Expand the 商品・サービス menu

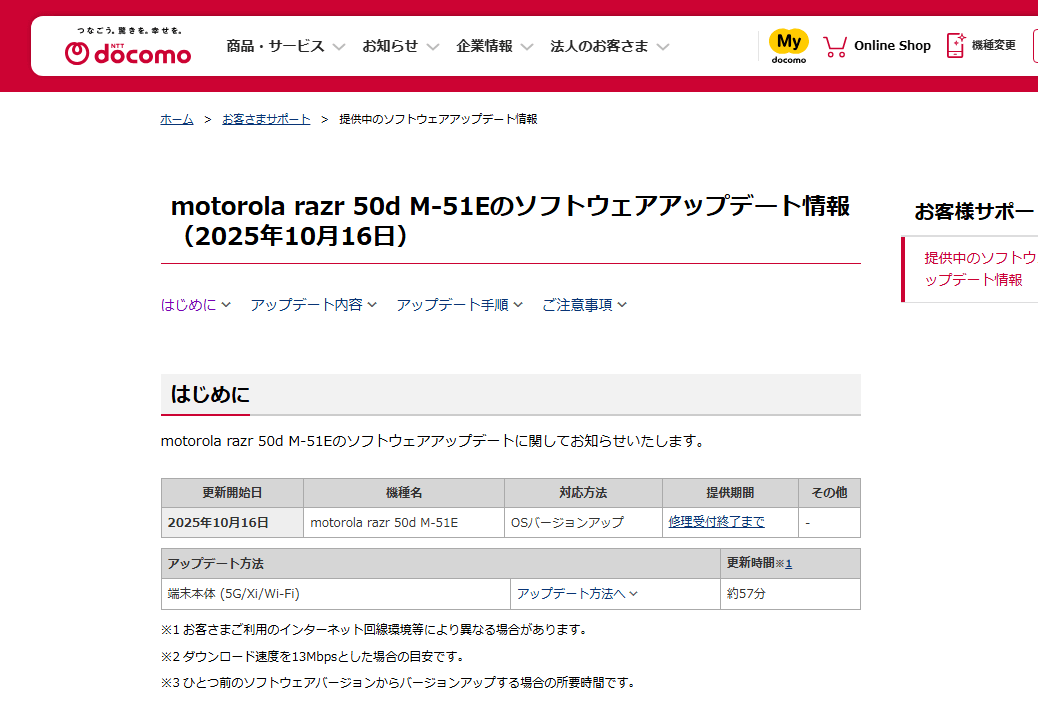(285, 46)
